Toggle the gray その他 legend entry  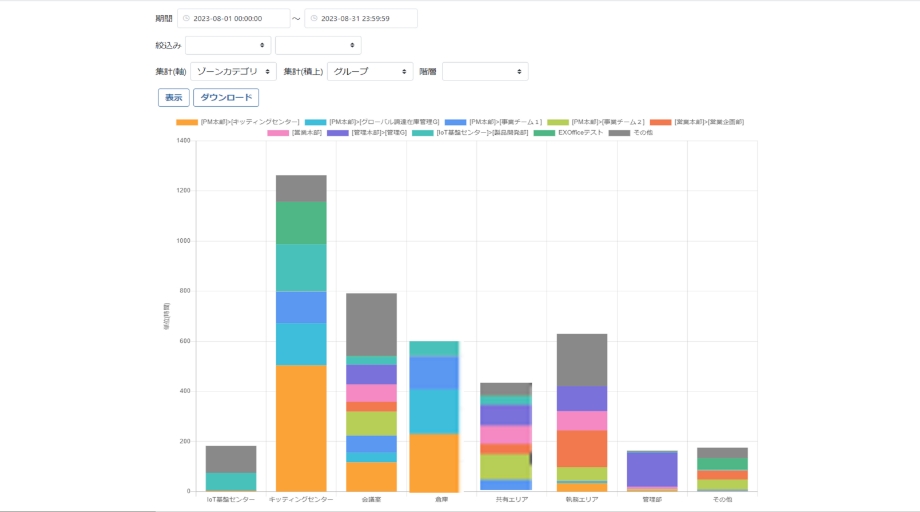629,132
